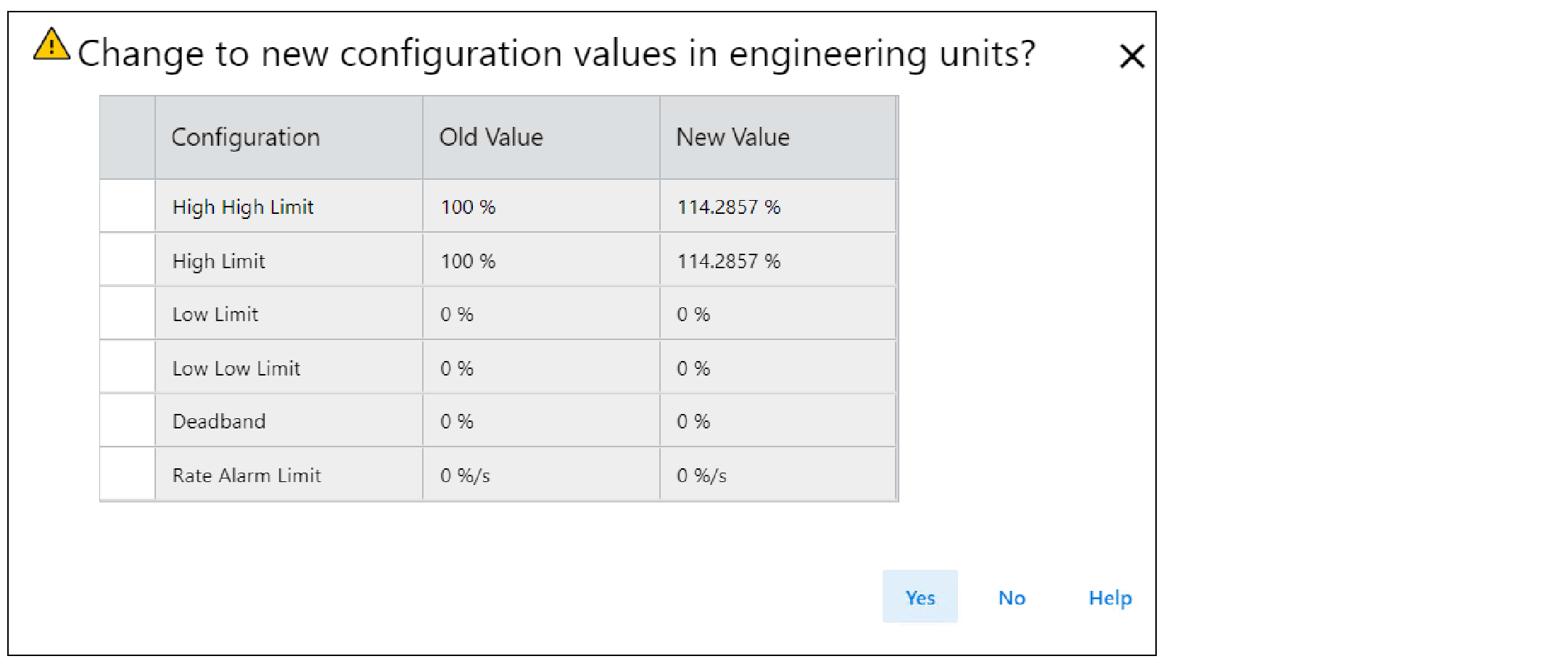The image size is (1568, 672).
Task: Select the Rate Alarm Limit row
Action: (x=246, y=476)
